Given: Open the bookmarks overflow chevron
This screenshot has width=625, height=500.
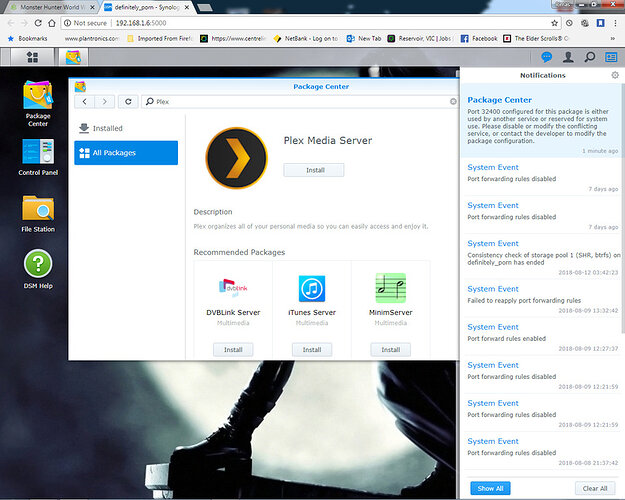Looking at the screenshot, I should [x=613, y=39].
